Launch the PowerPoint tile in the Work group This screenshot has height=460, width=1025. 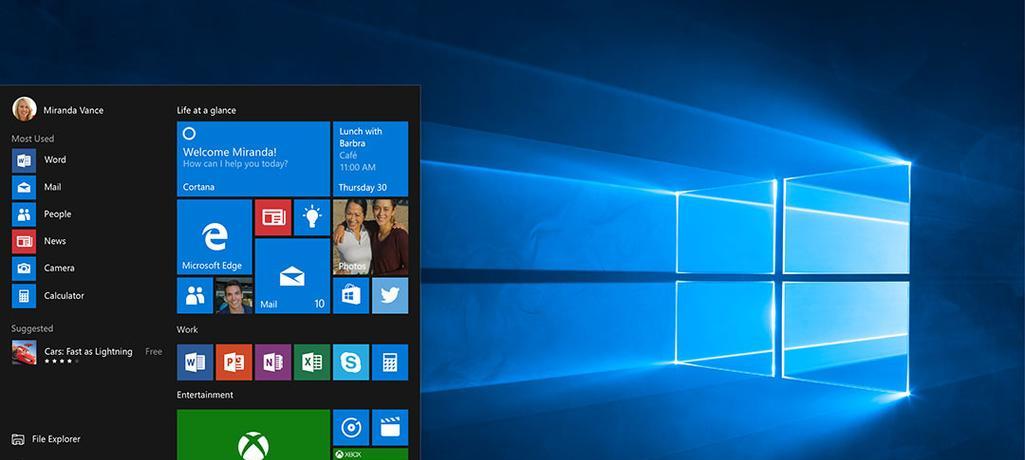coord(233,362)
